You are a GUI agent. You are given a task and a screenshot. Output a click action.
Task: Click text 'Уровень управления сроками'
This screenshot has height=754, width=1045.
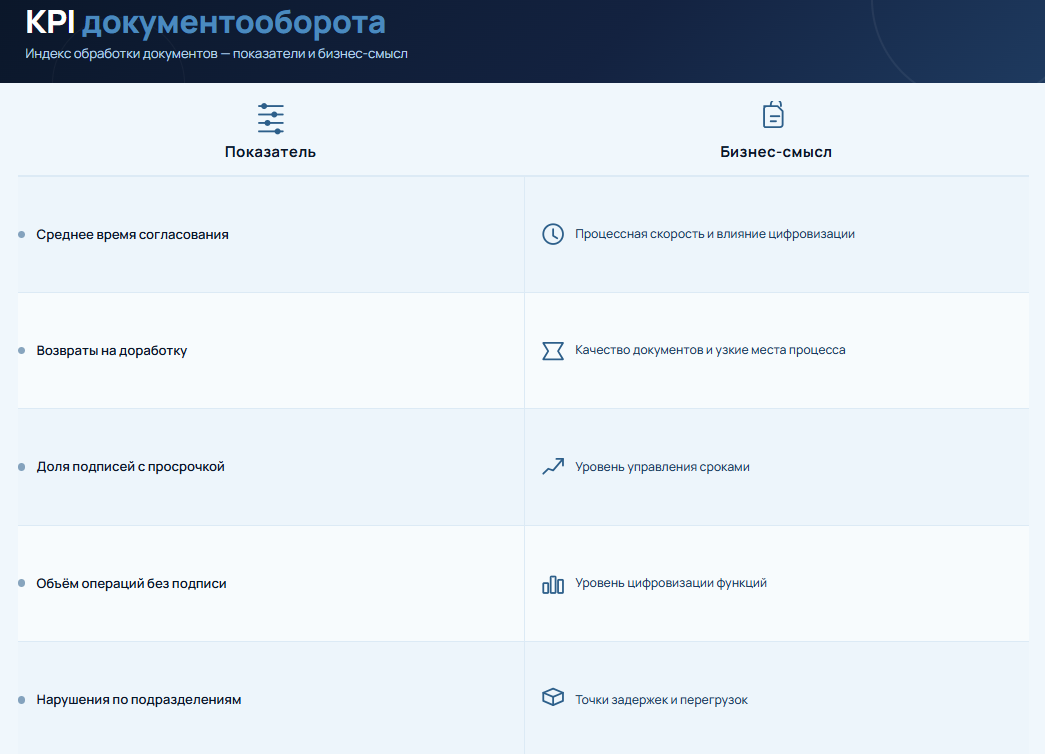662,467
